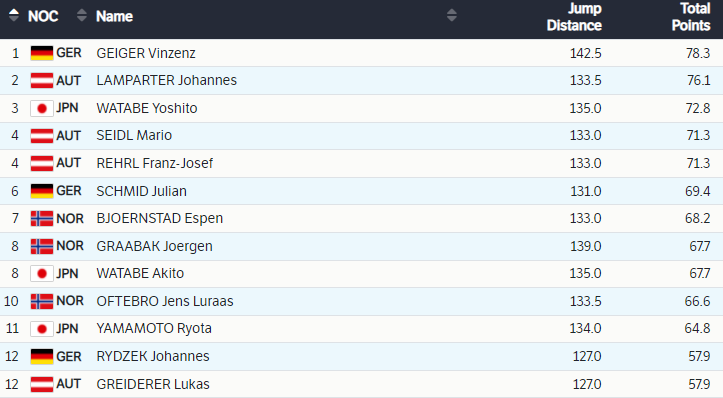The height and width of the screenshot is (398, 723).
Task: Sort table by rank arrow icon
Action: pyautogui.click(x=14, y=15)
